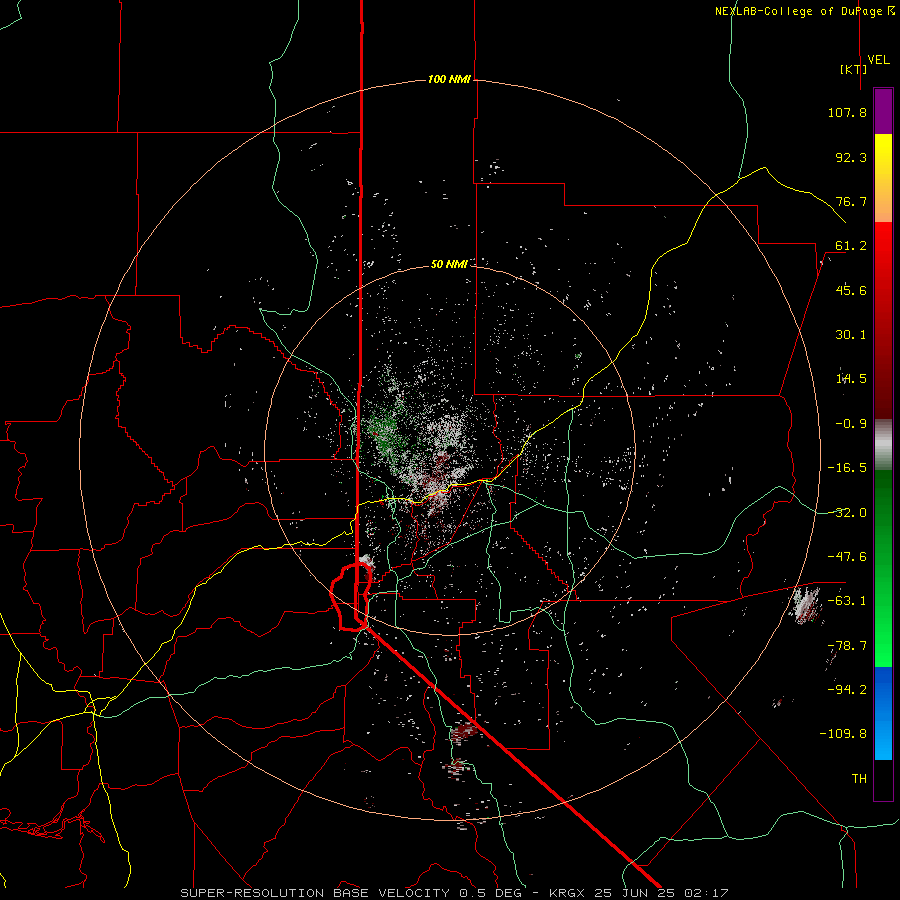The height and width of the screenshot is (900, 900).
Task: Click the -0.9 legend value
Action: (x=851, y=424)
